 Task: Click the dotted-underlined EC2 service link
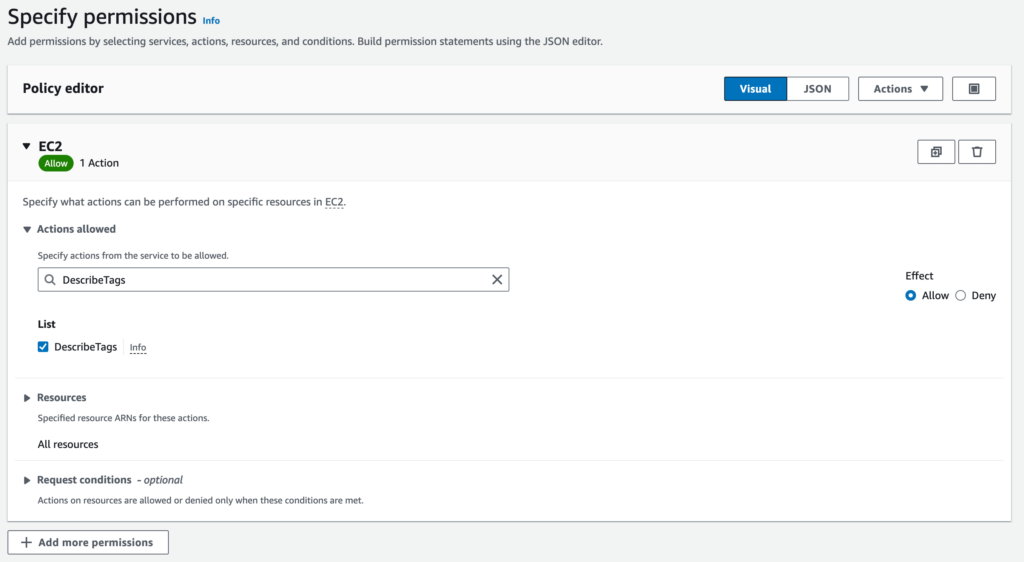coord(334,202)
